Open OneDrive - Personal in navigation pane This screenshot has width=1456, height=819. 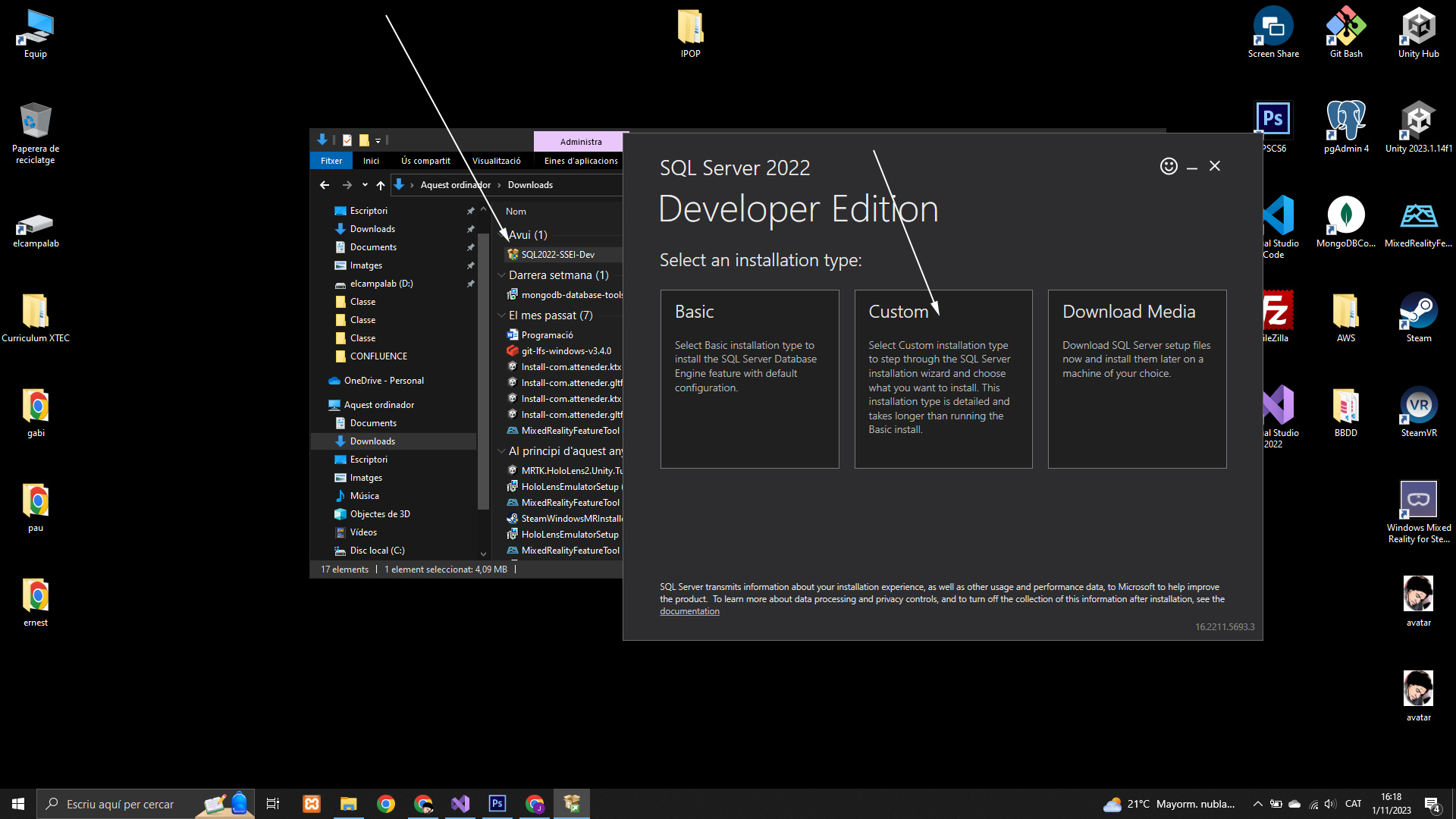point(384,381)
